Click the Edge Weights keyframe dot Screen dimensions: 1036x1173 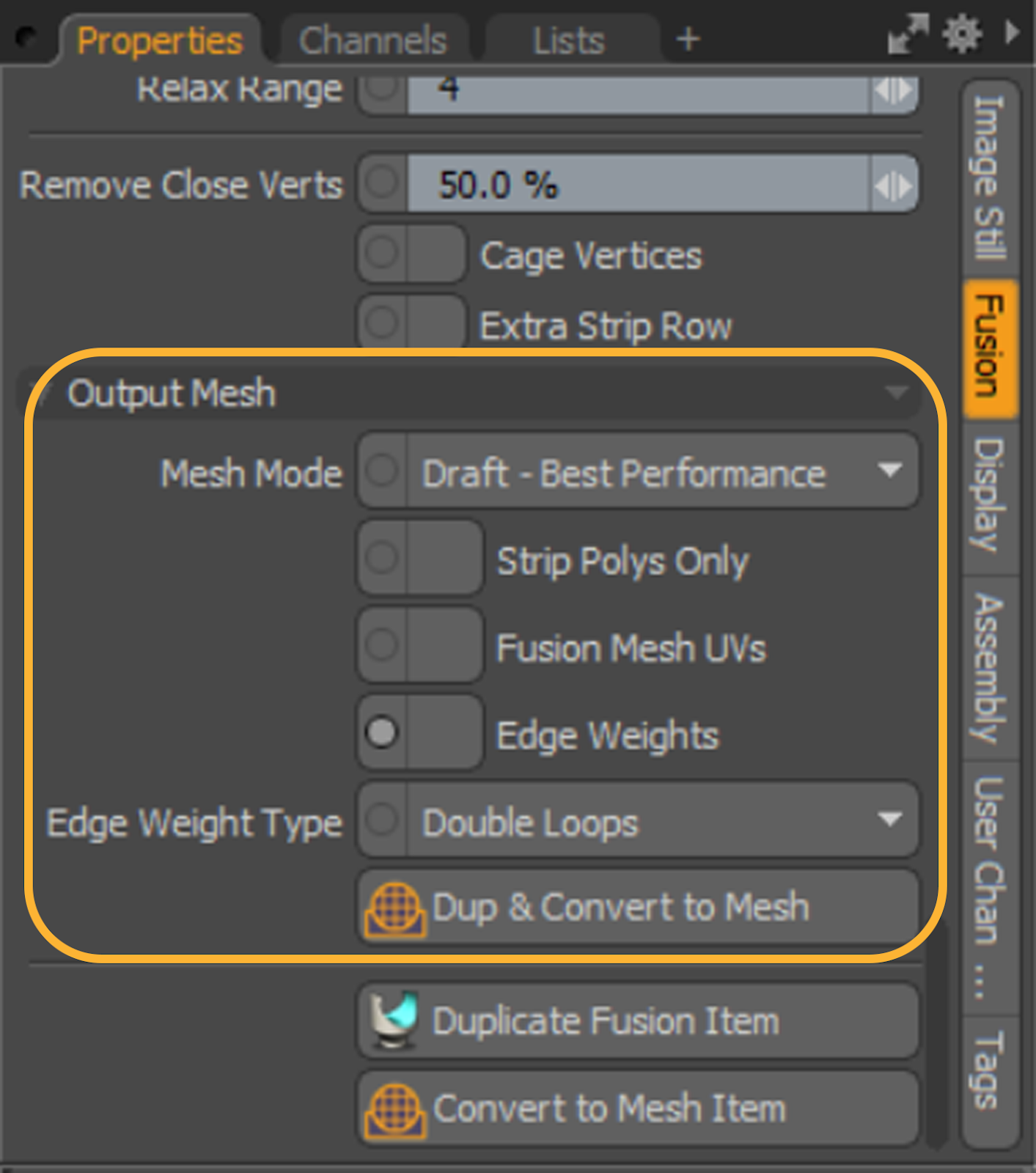pyautogui.click(x=381, y=732)
